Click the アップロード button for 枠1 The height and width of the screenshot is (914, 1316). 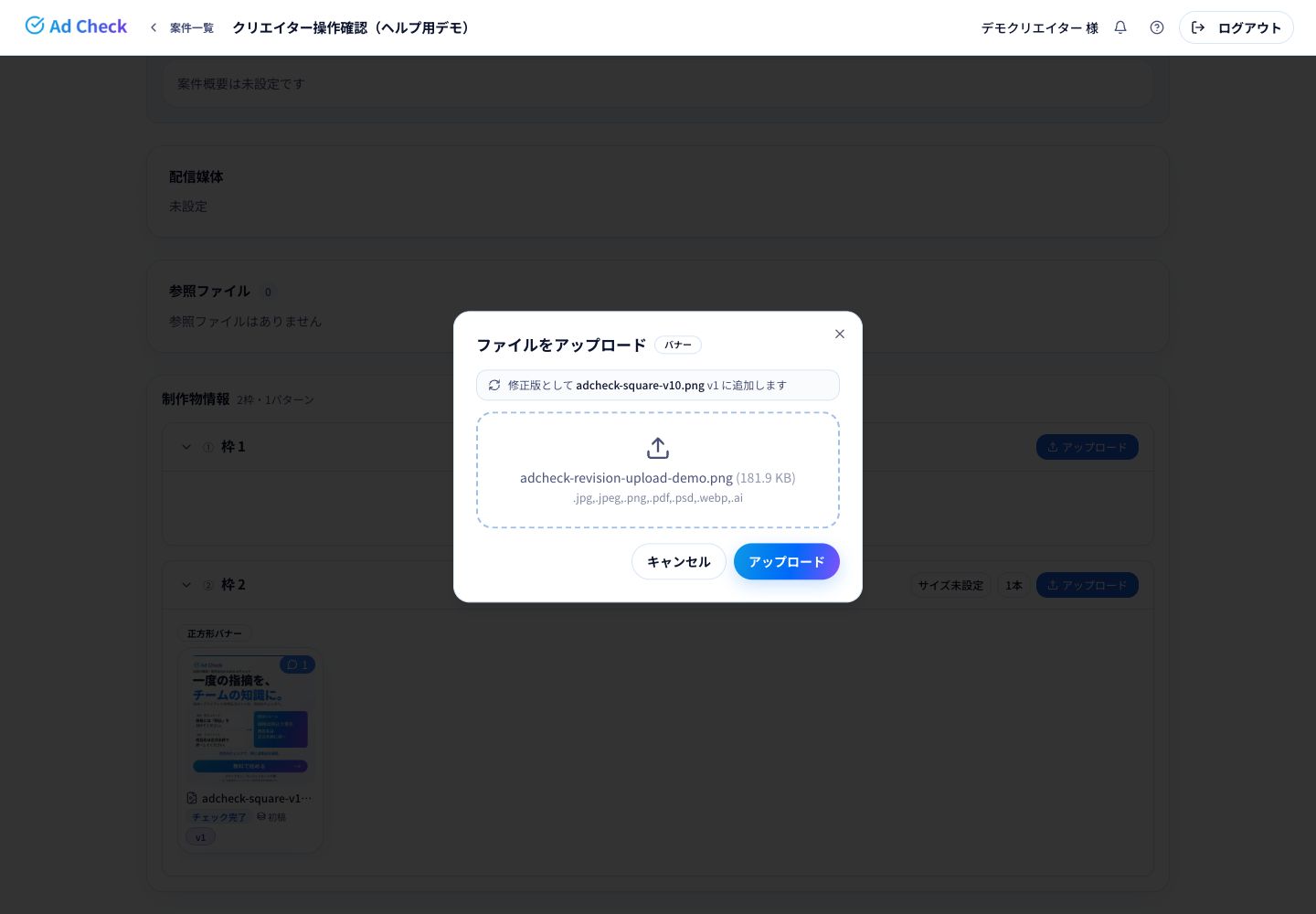pos(1088,447)
